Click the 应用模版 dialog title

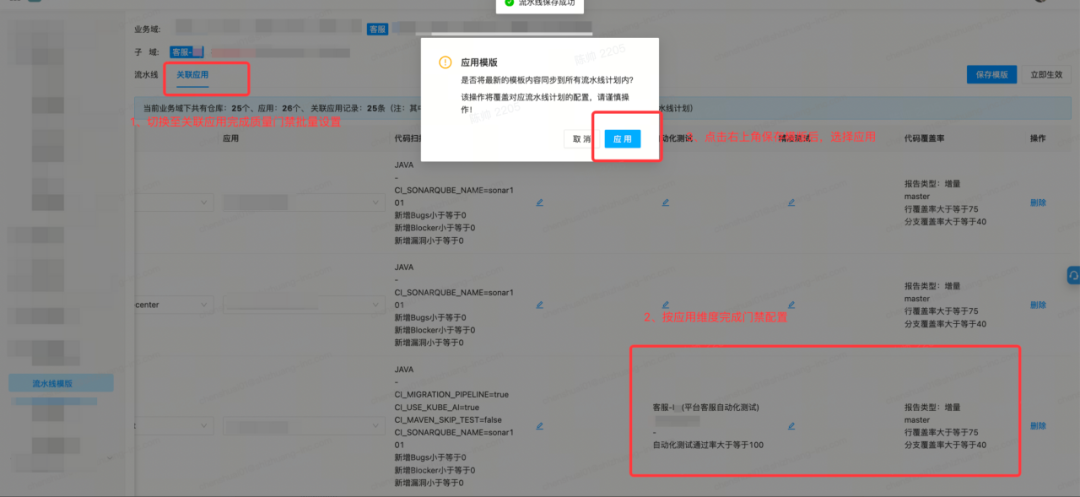(x=479, y=62)
